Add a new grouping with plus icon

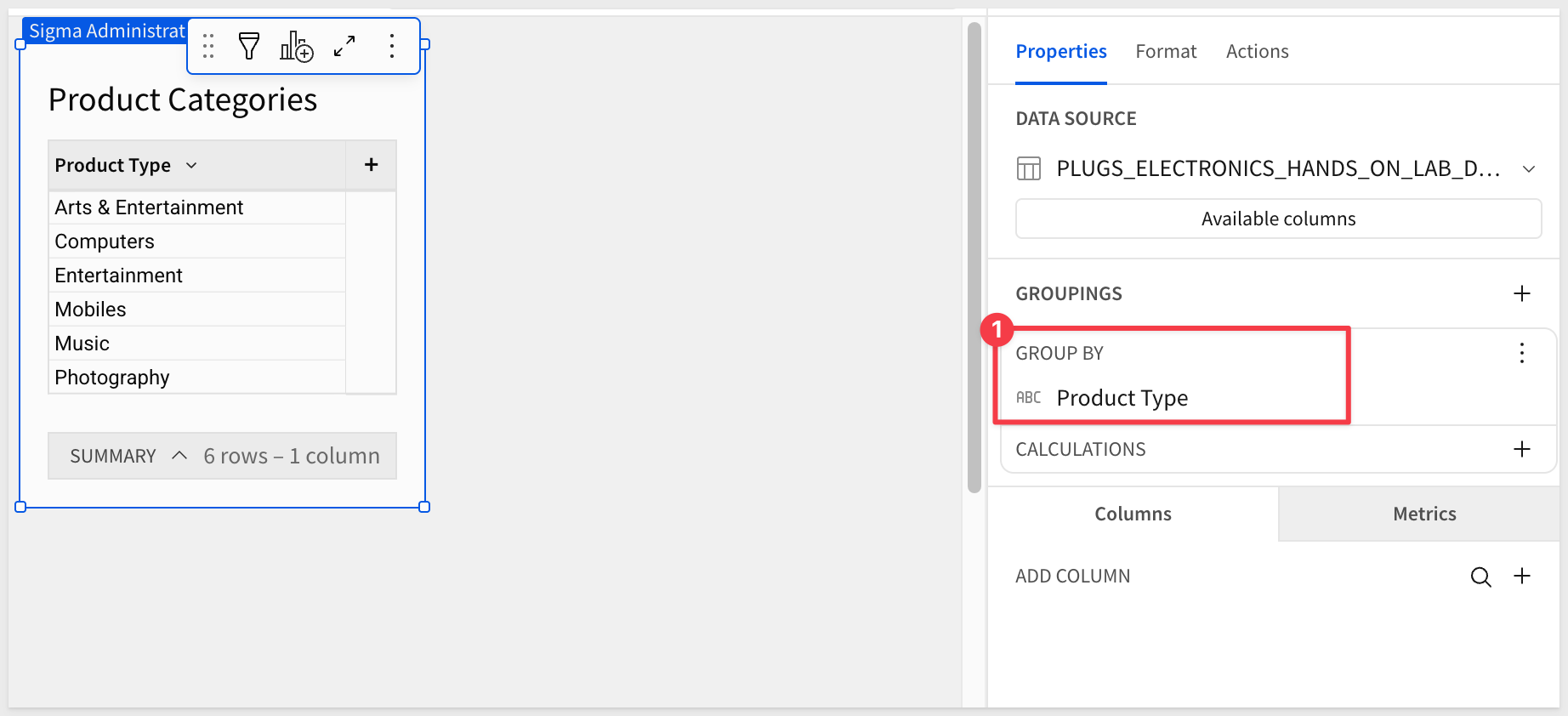[1522, 293]
